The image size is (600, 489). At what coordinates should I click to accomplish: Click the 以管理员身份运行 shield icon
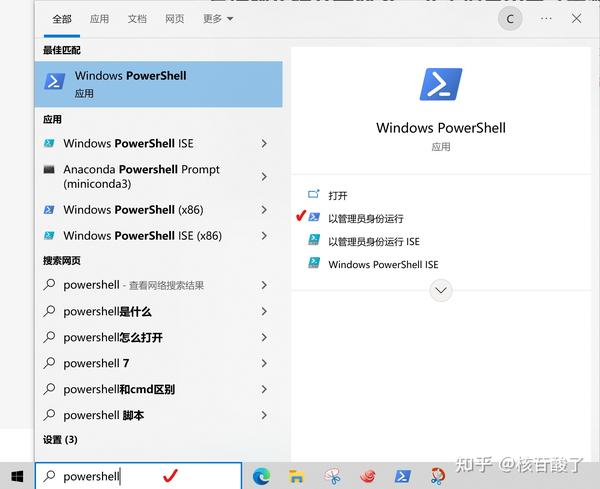coord(314,217)
